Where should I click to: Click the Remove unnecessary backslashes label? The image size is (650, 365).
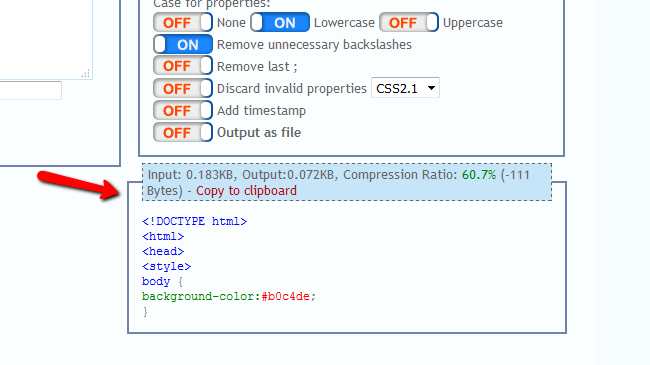click(314, 45)
